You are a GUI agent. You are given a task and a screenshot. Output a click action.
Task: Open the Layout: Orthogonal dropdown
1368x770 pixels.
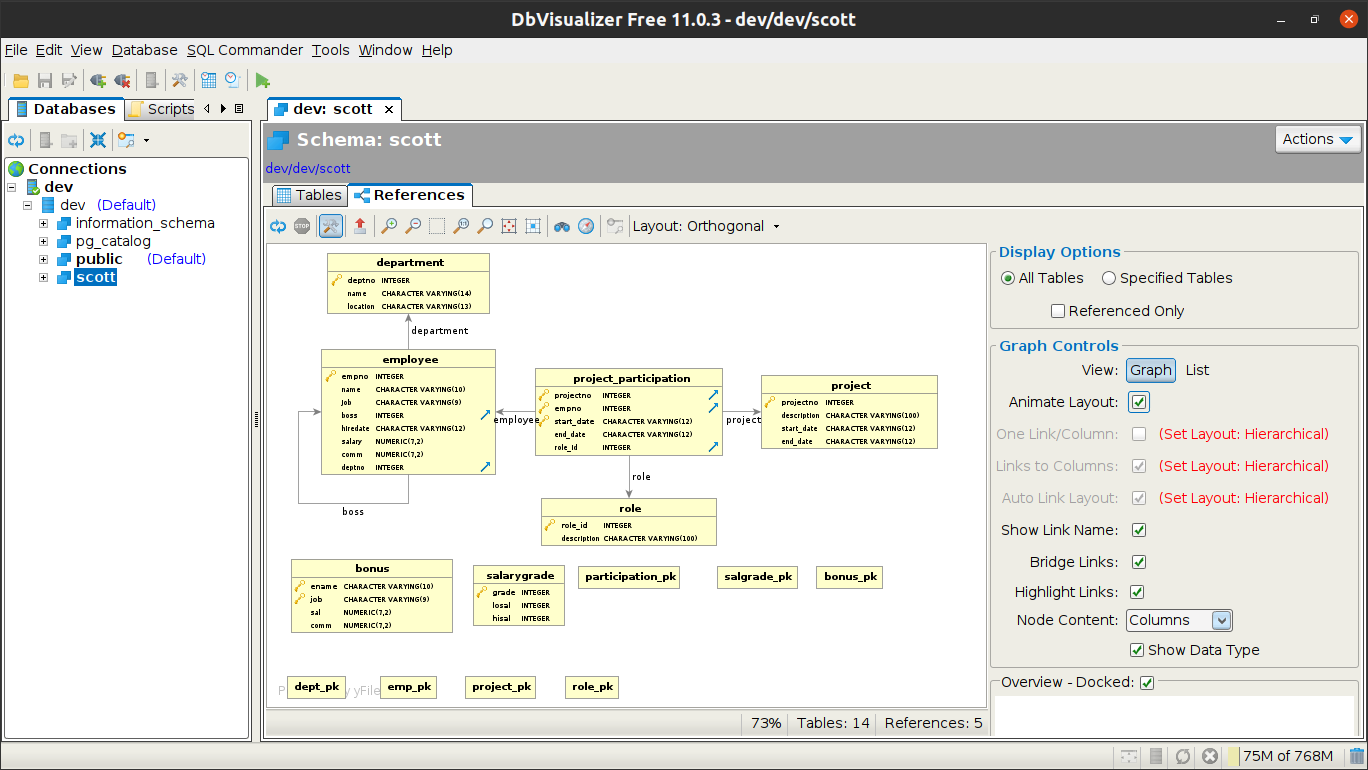pos(706,226)
